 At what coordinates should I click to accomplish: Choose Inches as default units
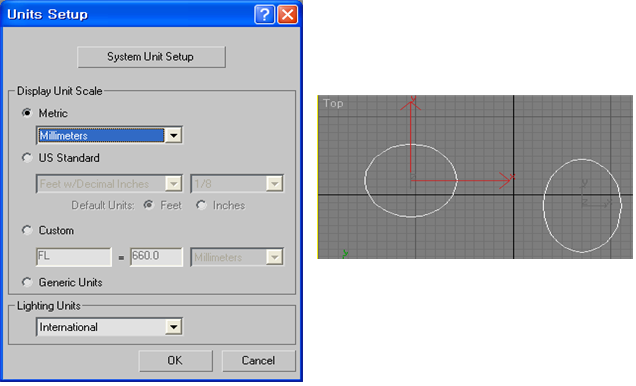pyautogui.click(x=201, y=205)
